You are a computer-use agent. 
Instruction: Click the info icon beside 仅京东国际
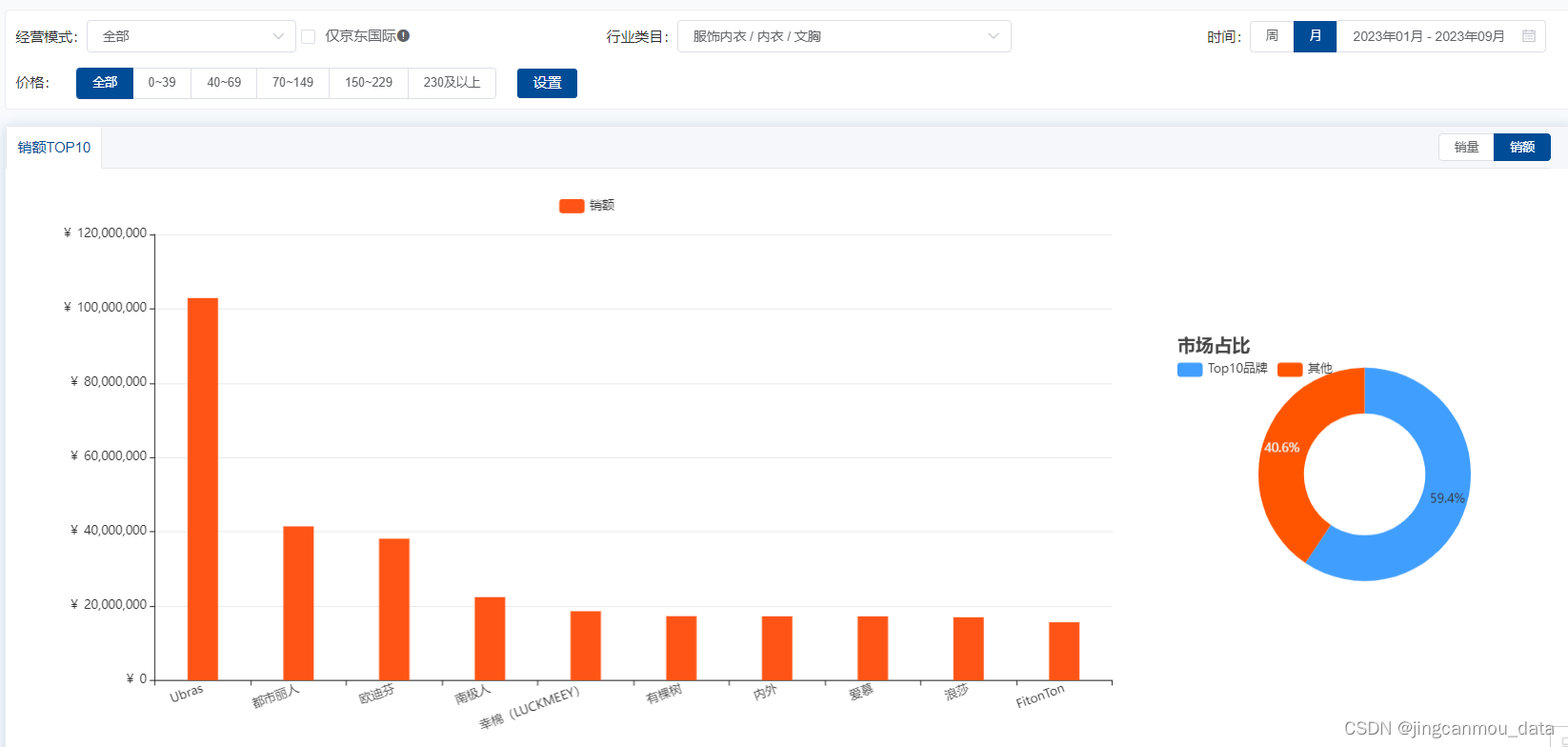[404, 36]
